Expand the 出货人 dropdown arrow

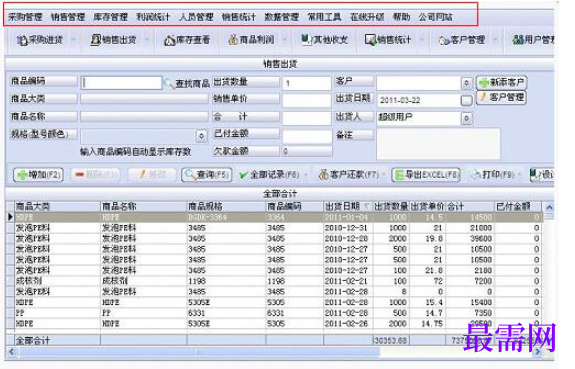coord(466,118)
